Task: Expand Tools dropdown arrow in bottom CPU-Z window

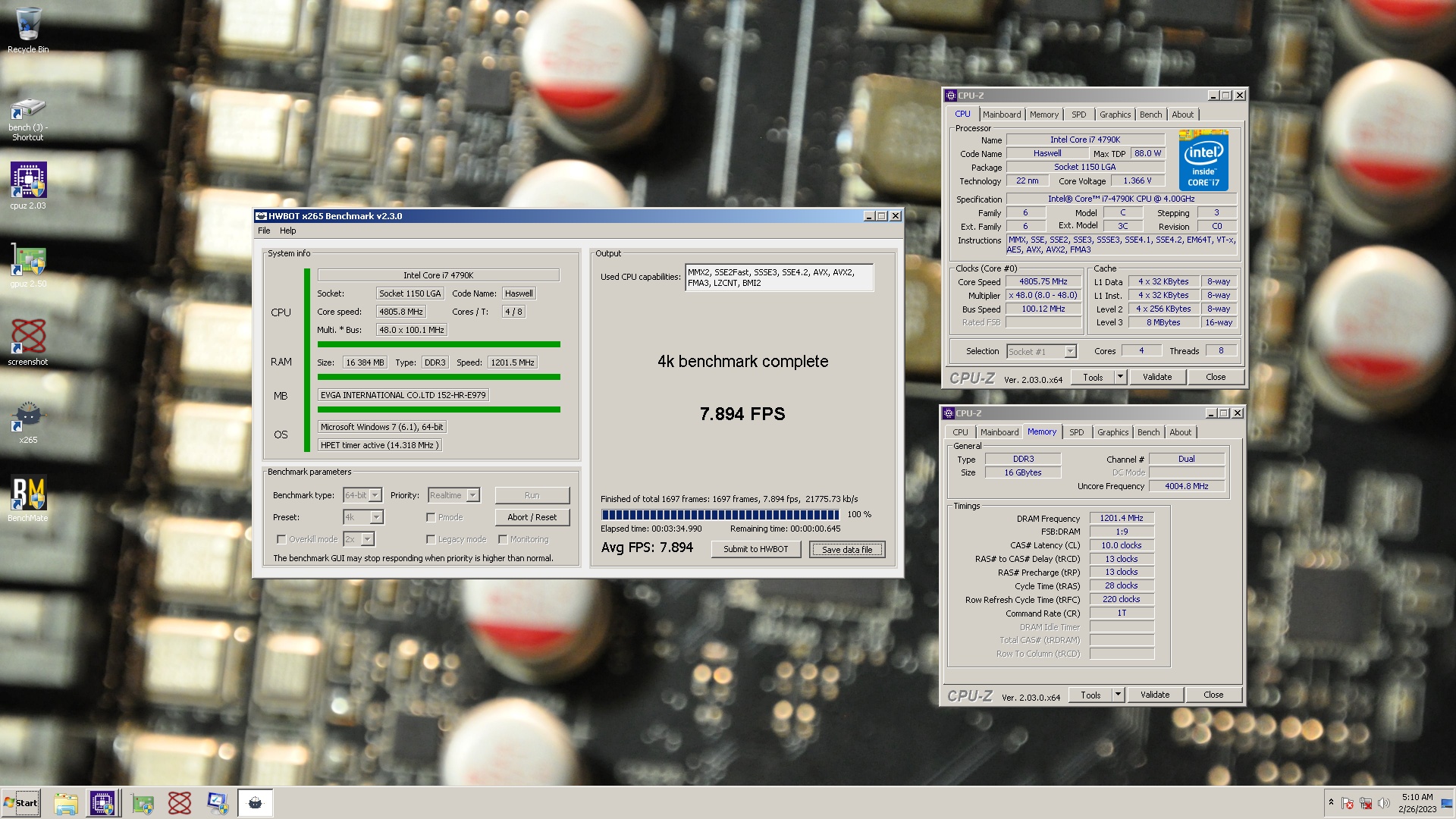Action: point(1118,695)
